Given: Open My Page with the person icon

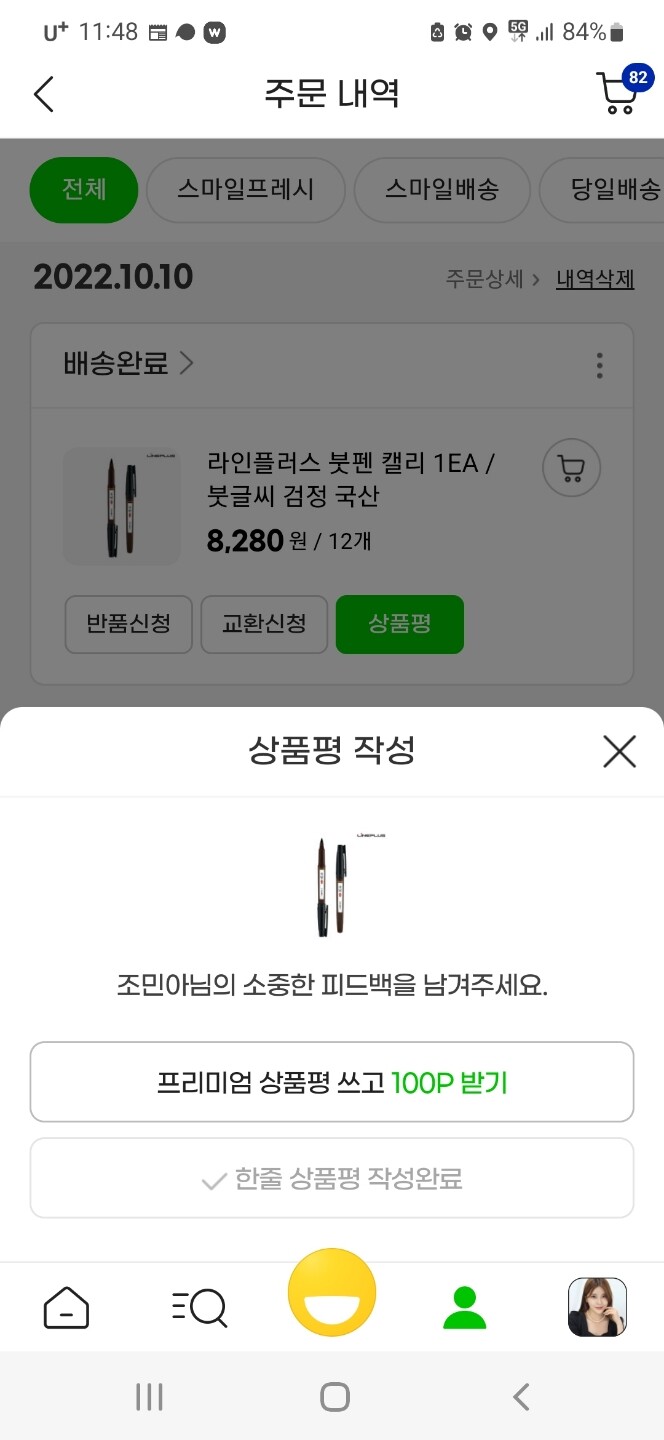Looking at the screenshot, I should 464,1305.
